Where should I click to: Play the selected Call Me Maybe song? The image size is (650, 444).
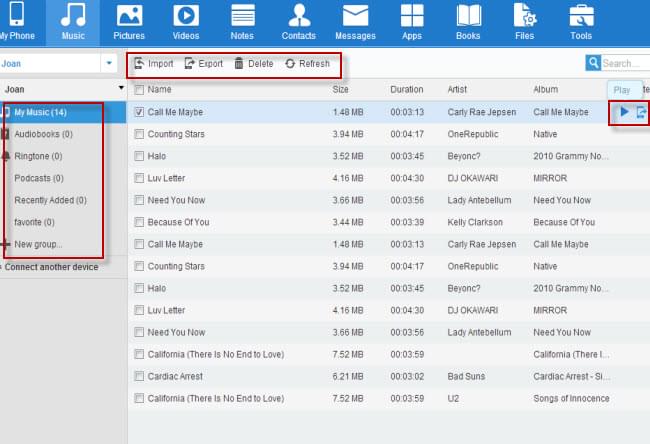[x=624, y=112]
